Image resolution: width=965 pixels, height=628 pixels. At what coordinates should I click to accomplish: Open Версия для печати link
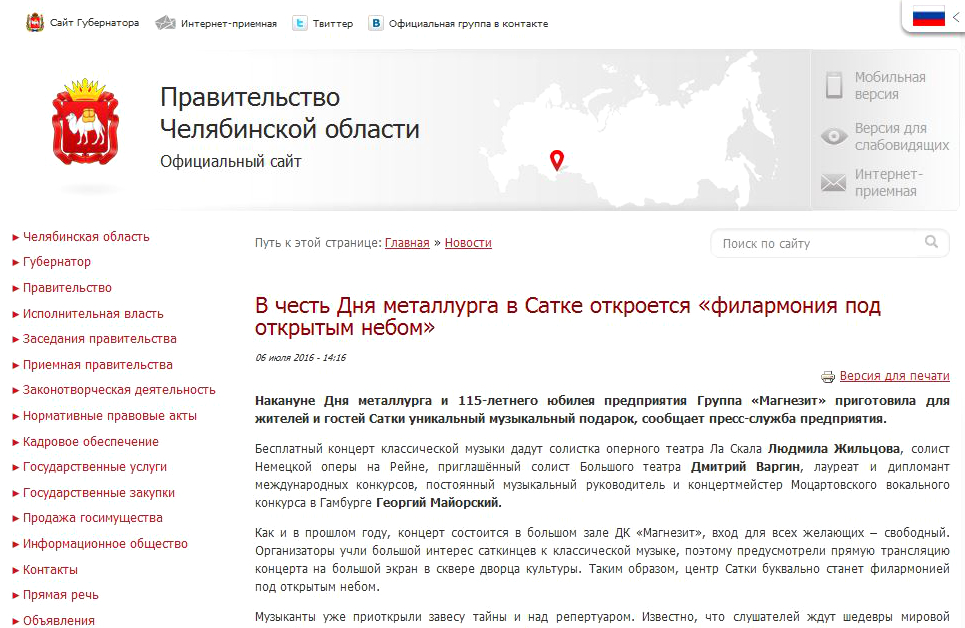[894, 376]
